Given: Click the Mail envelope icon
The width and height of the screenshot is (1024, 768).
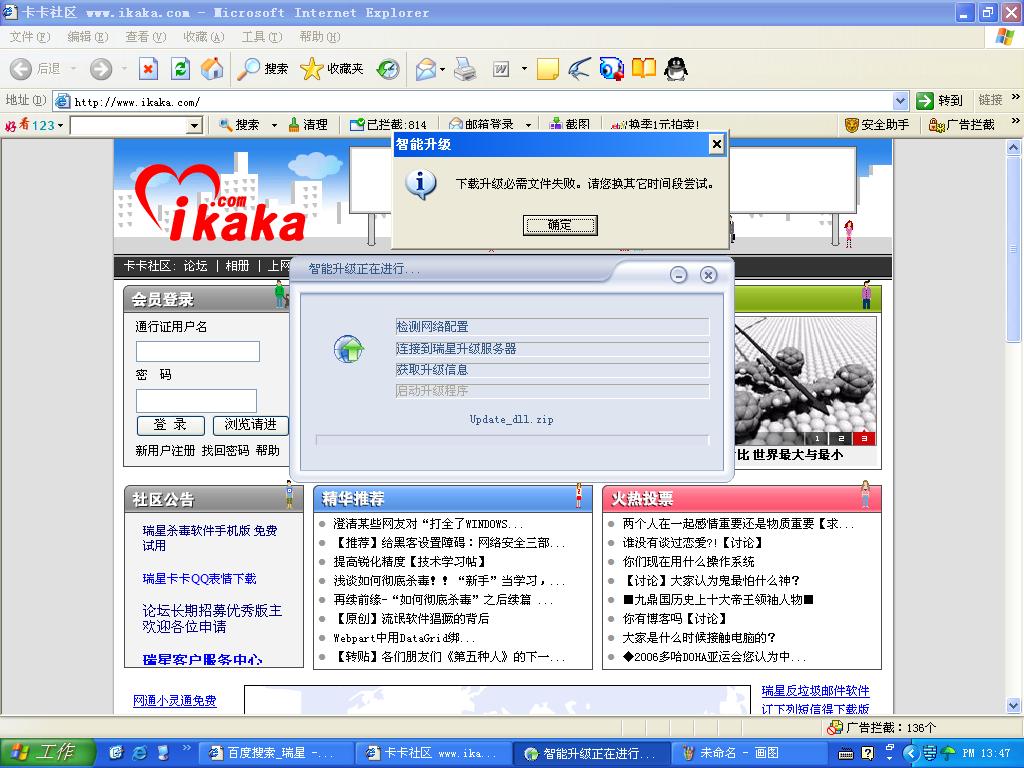Looking at the screenshot, I should tap(426, 69).
